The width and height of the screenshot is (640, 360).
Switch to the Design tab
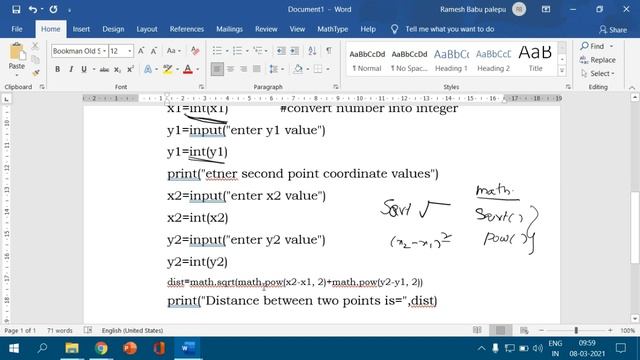pos(113,29)
